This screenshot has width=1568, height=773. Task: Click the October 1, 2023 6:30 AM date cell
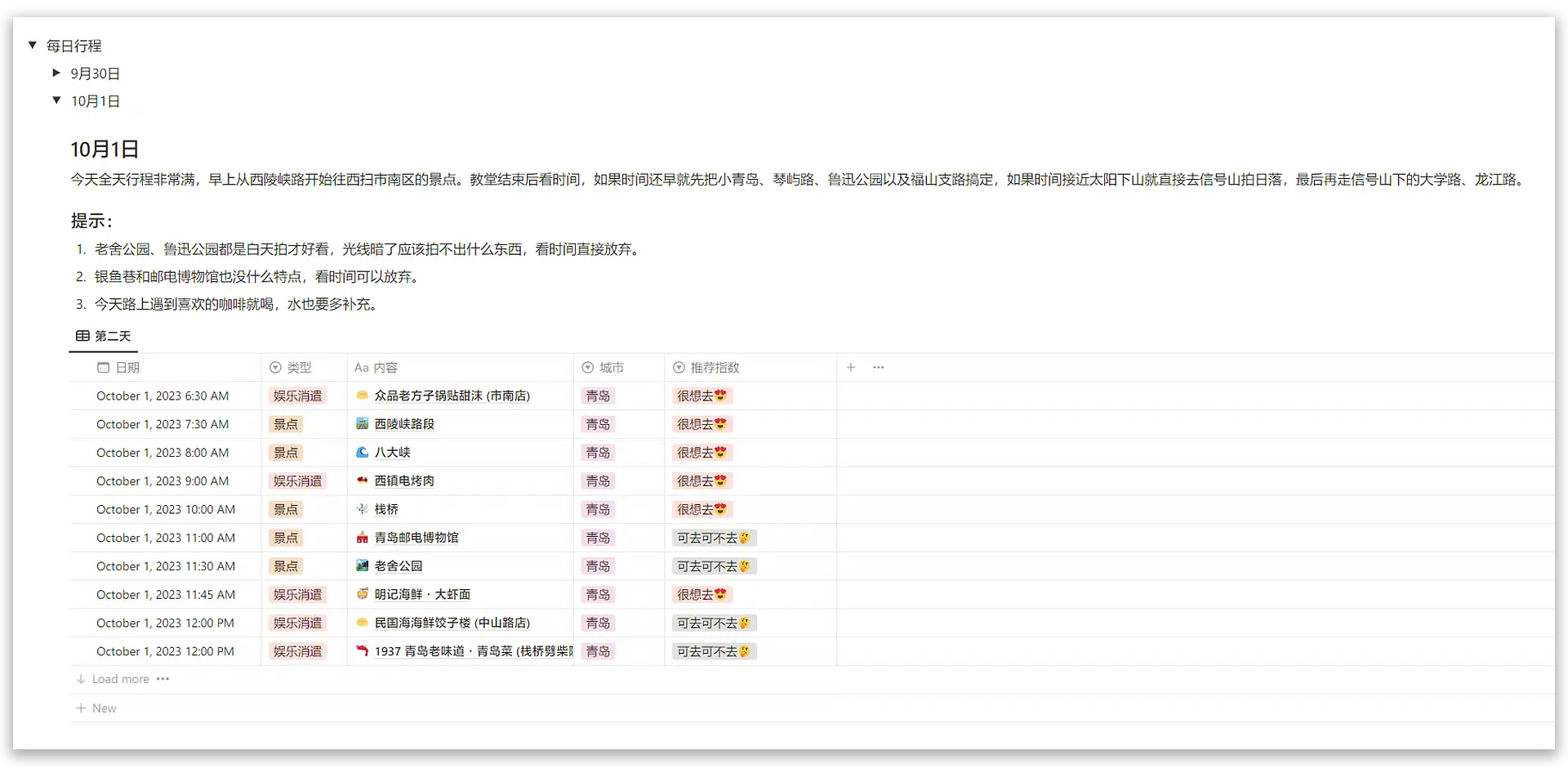163,396
